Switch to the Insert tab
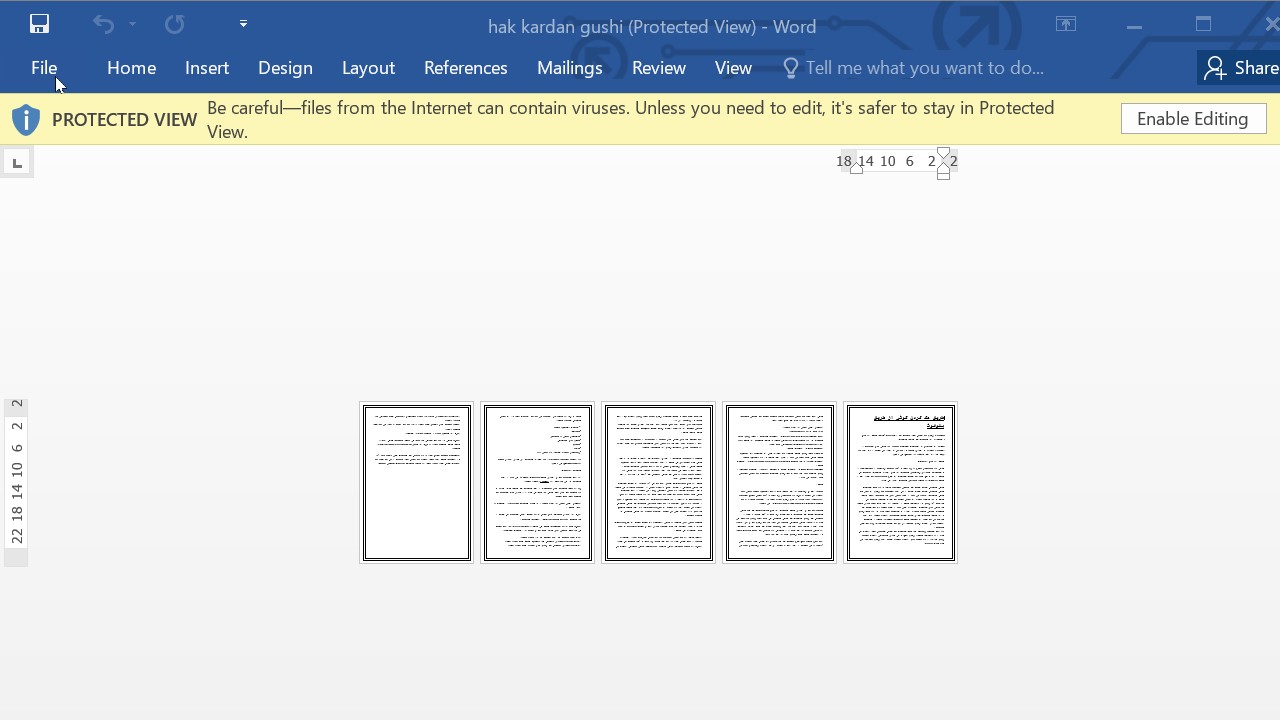1280x720 pixels. click(x=207, y=68)
